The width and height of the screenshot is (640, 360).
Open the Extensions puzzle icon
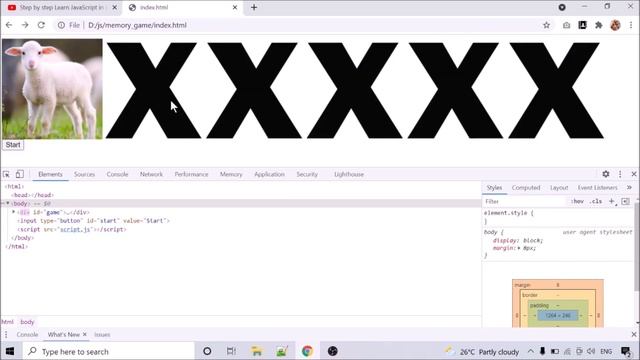pyautogui.click(x=598, y=25)
